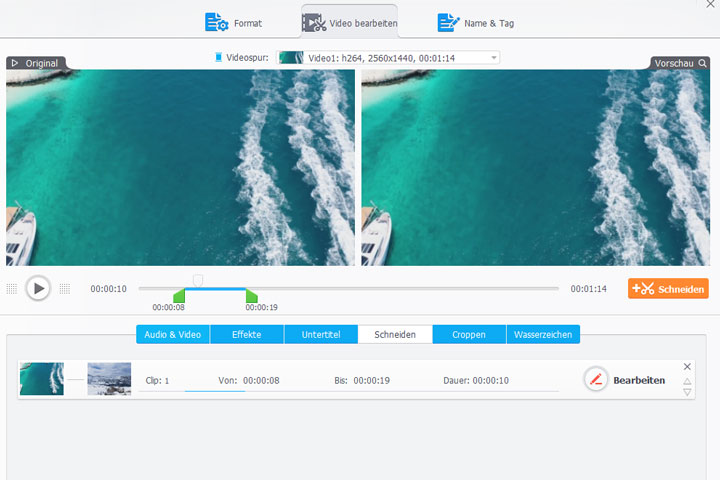Open the Untertitel tab
Viewport: 720px width, 480px height.
[x=321, y=334]
